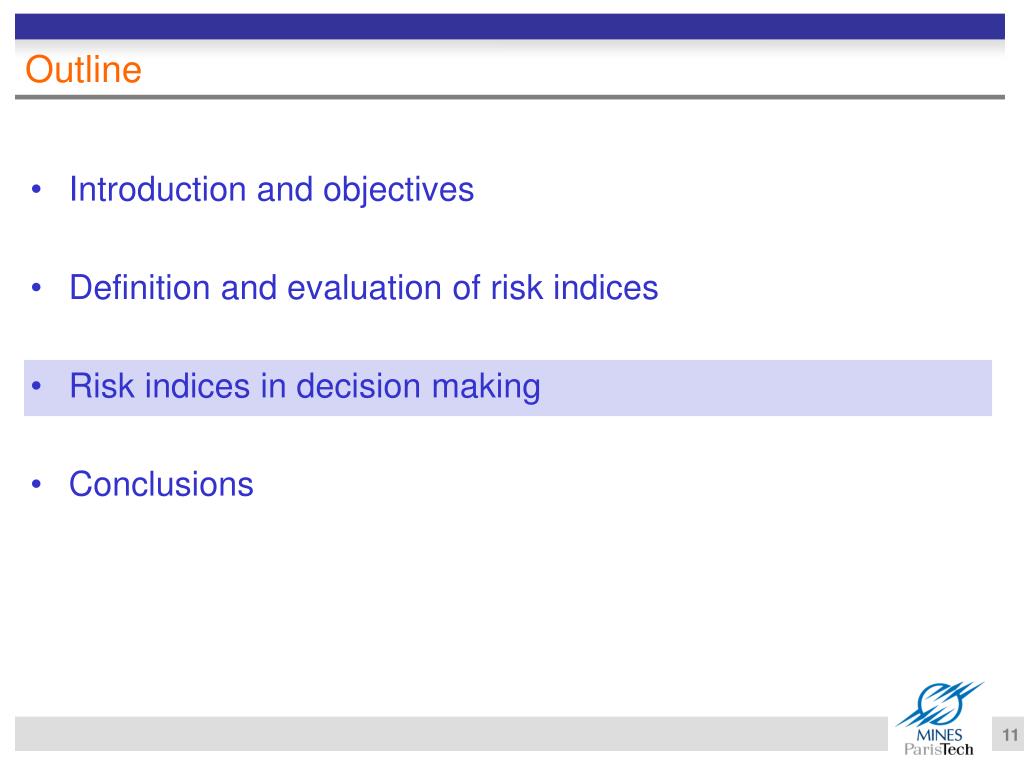This screenshot has height=768, width=1024.
Task: Click the bullet dot before Risk indices
Action: click(36, 386)
